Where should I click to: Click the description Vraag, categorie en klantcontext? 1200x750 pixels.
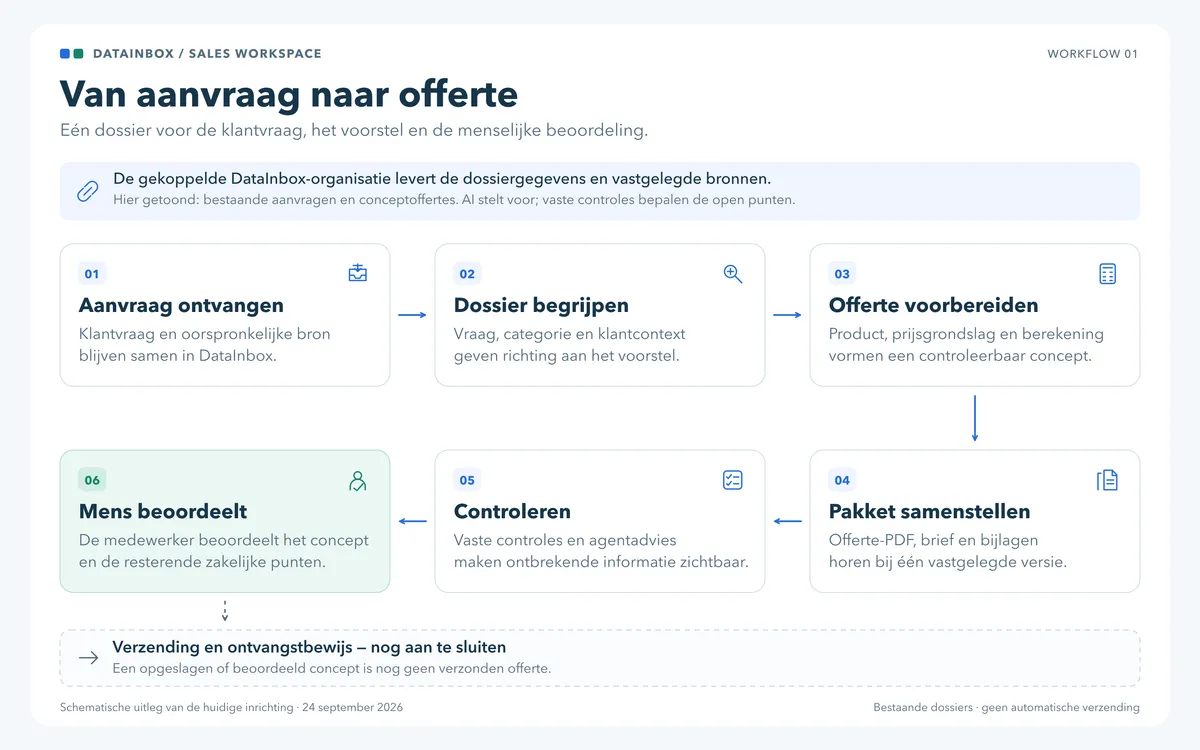tap(569, 344)
